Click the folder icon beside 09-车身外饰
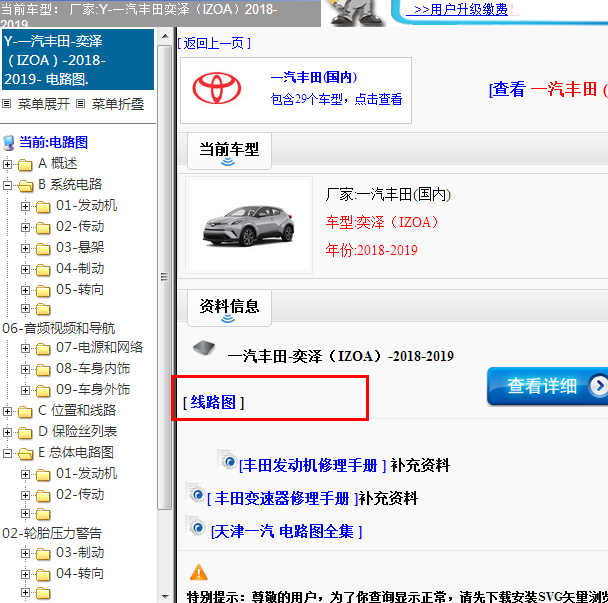This screenshot has height=603, width=608. click(43, 391)
